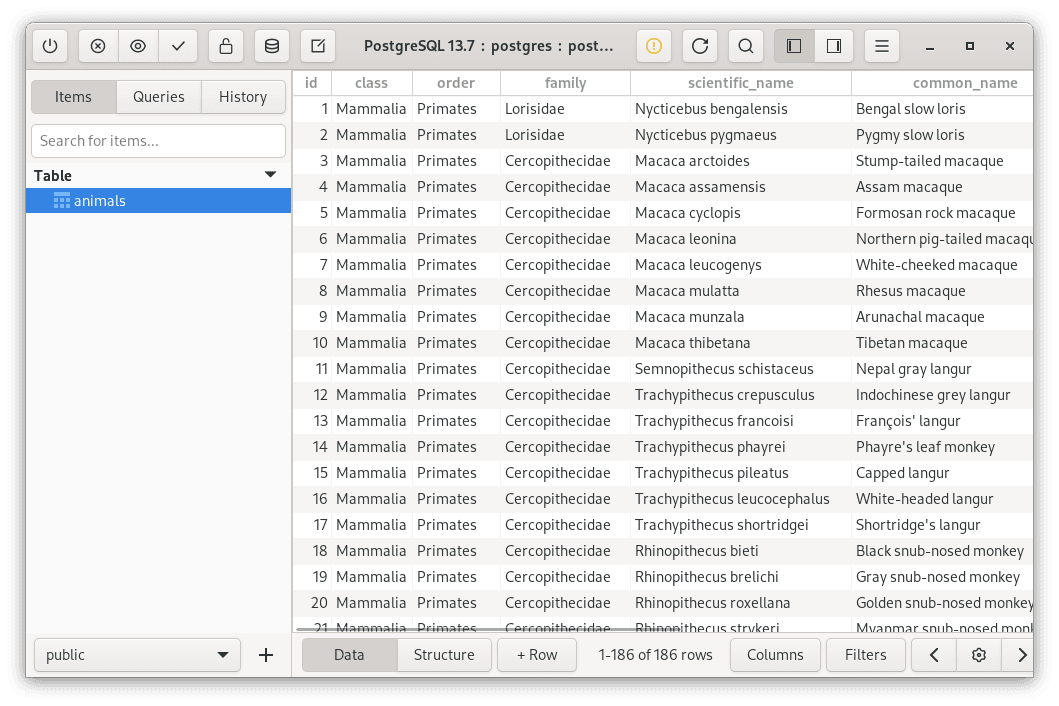The height and width of the screenshot is (706, 1059).
Task: Commit changes with the checkmark icon
Action: point(178,46)
